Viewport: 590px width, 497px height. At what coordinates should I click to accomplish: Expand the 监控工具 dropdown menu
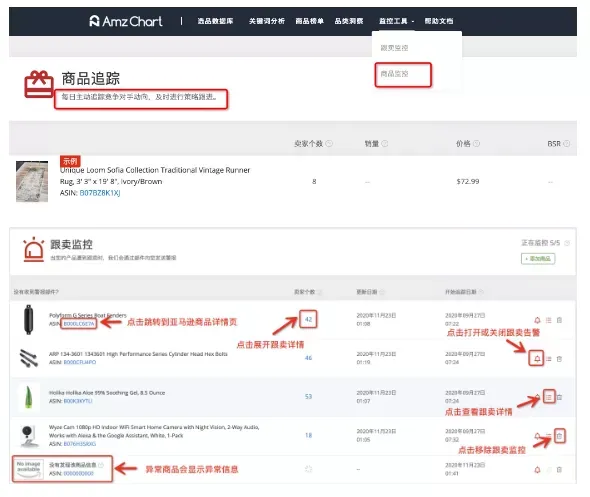pyautogui.click(x=396, y=21)
